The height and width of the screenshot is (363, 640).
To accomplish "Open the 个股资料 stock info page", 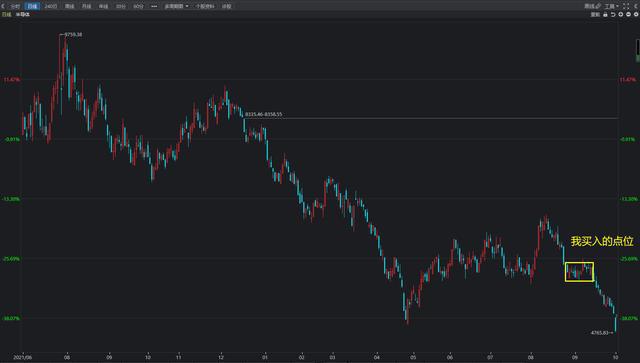I will tap(205, 6).
